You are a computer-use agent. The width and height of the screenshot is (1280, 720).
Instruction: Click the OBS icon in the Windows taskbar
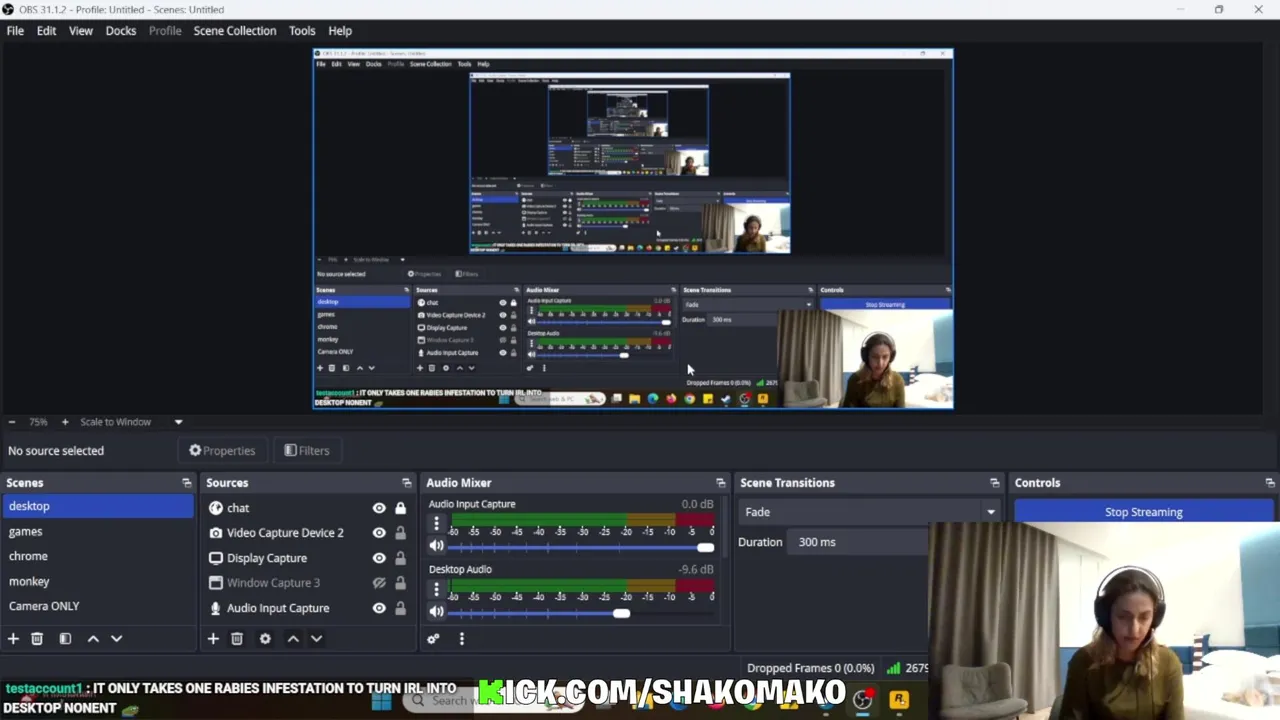click(862, 700)
